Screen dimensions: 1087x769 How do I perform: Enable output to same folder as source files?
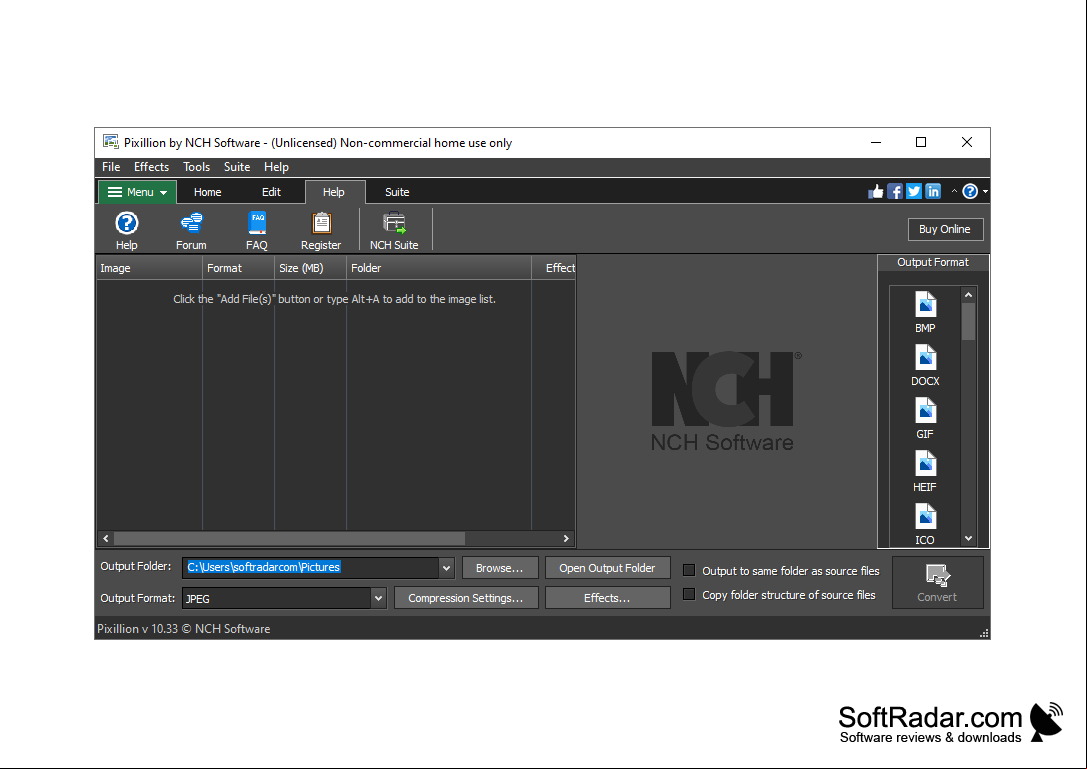point(689,570)
